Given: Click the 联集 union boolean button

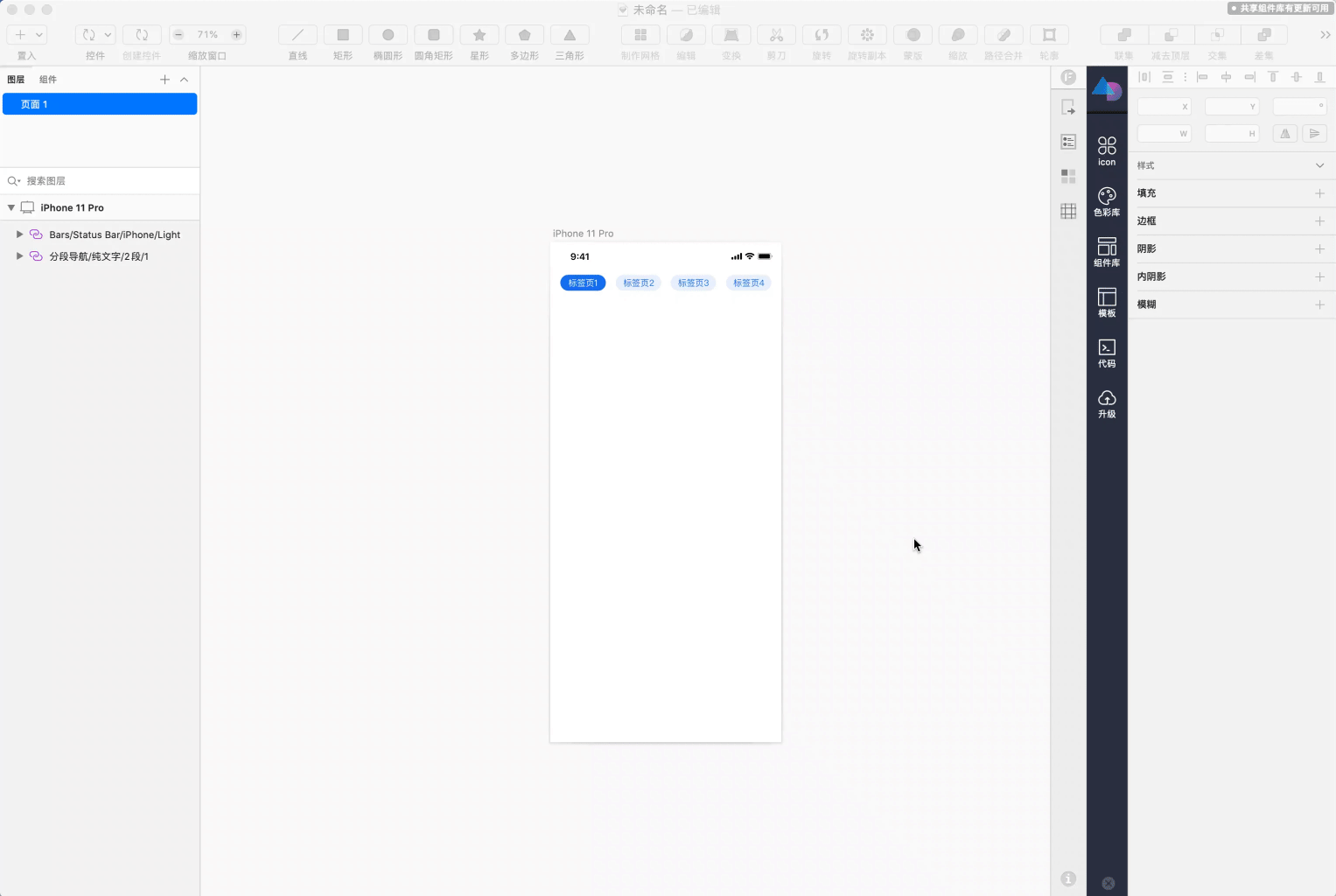Looking at the screenshot, I should coord(1124,35).
